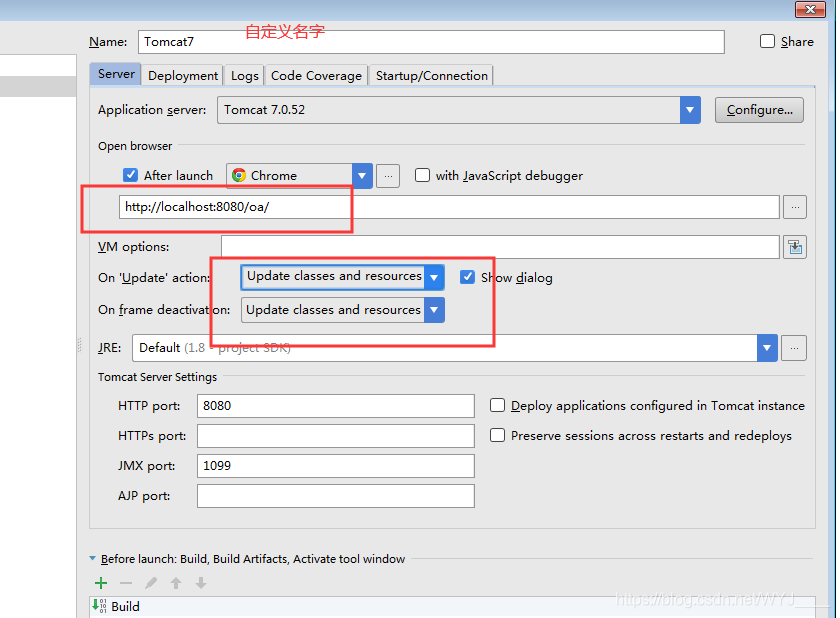Select the Build row in before-launch list
Image resolution: width=840 pixels, height=618 pixels.
click(x=452, y=606)
